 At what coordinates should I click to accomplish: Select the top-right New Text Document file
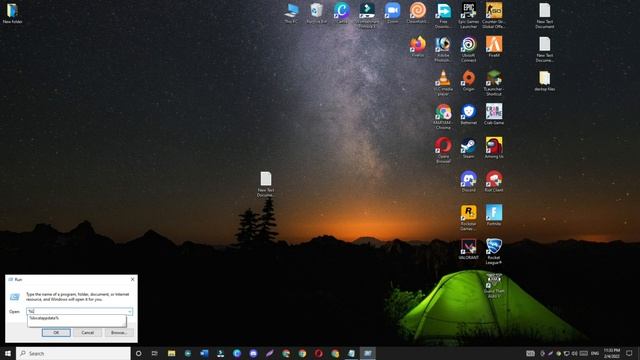pos(544,16)
